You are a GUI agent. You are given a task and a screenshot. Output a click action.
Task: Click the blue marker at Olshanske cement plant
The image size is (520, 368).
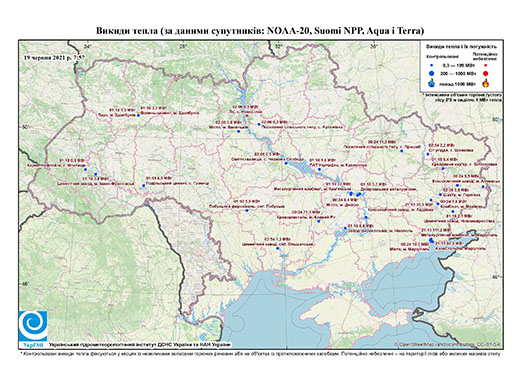point(277,248)
